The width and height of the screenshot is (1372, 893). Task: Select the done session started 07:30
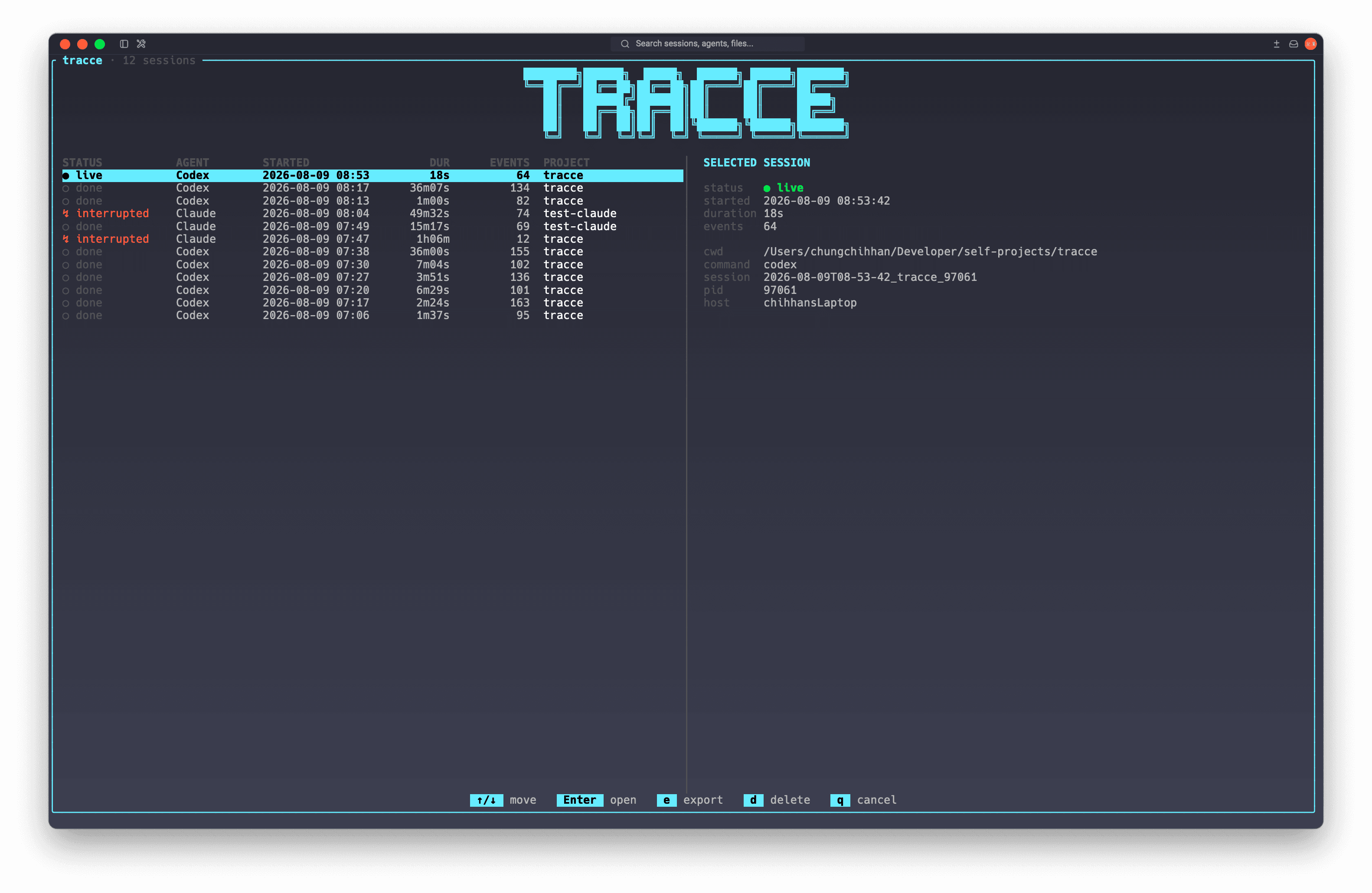pos(372,264)
